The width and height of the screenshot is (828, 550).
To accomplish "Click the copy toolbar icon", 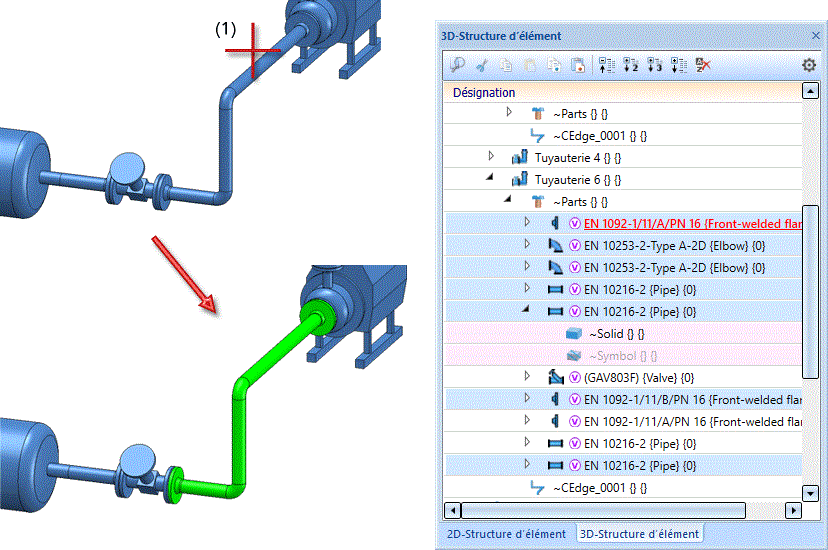I will [x=506, y=65].
